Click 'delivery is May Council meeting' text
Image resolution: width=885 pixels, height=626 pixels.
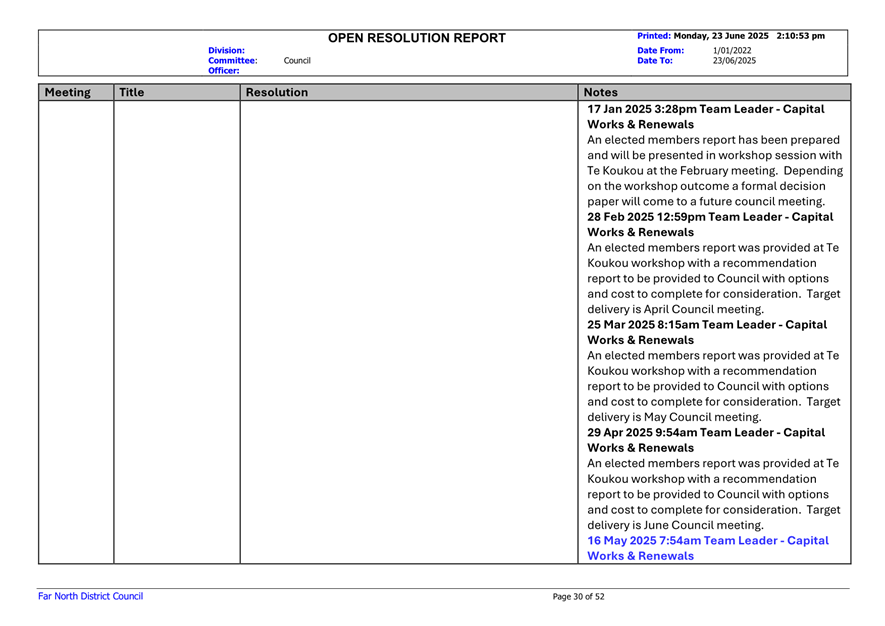click(x=674, y=417)
